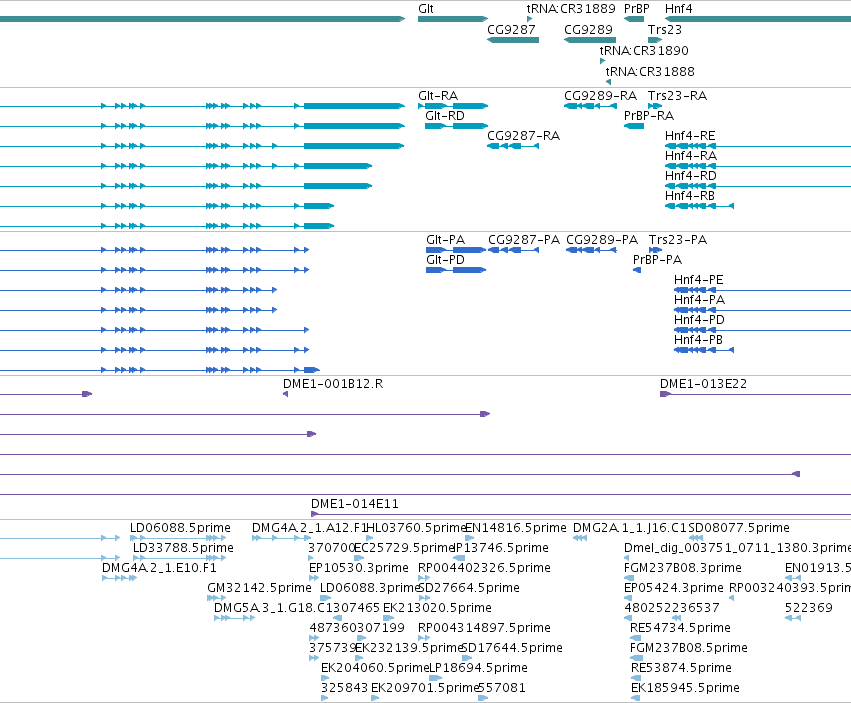This screenshot has width=851, height=703.
Task: Click the tRNA:CR31890 label
Action: (x=644, y=50)
